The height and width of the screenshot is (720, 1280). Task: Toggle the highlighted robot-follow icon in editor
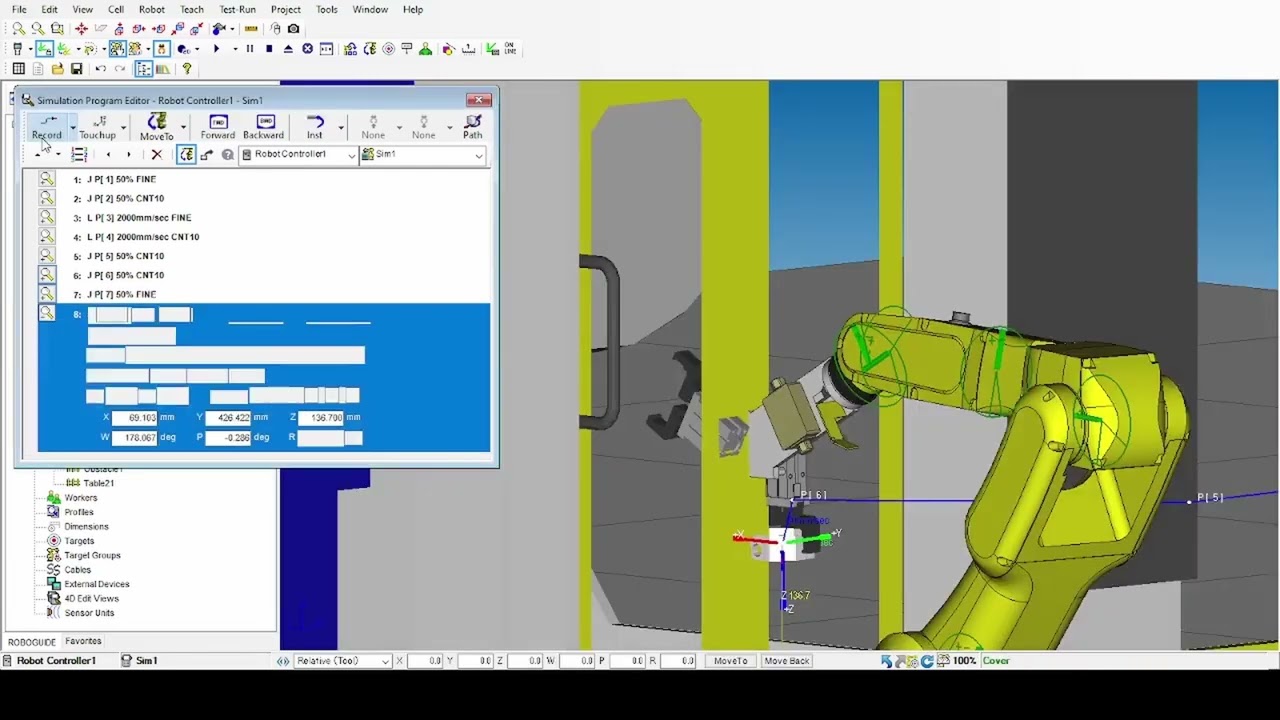(x=186, y=154)
